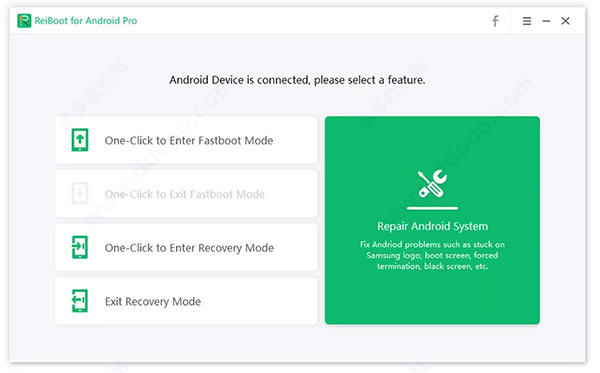The image size is (600, 373).
Task: Click the ReiBoot for Android Pro title
Action: pos(86,21)
